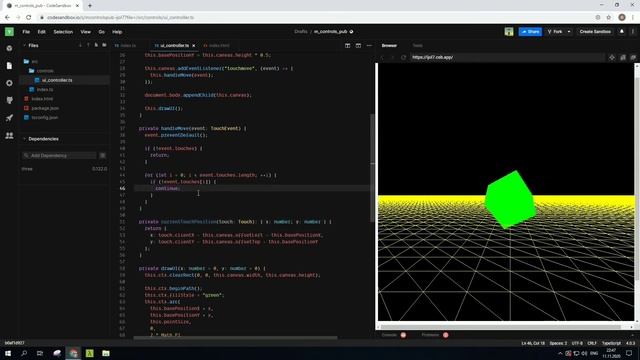Select ui_controller.ts in the file tree
Viewport: 640px width, 360px height.
(x=64, y=80)
